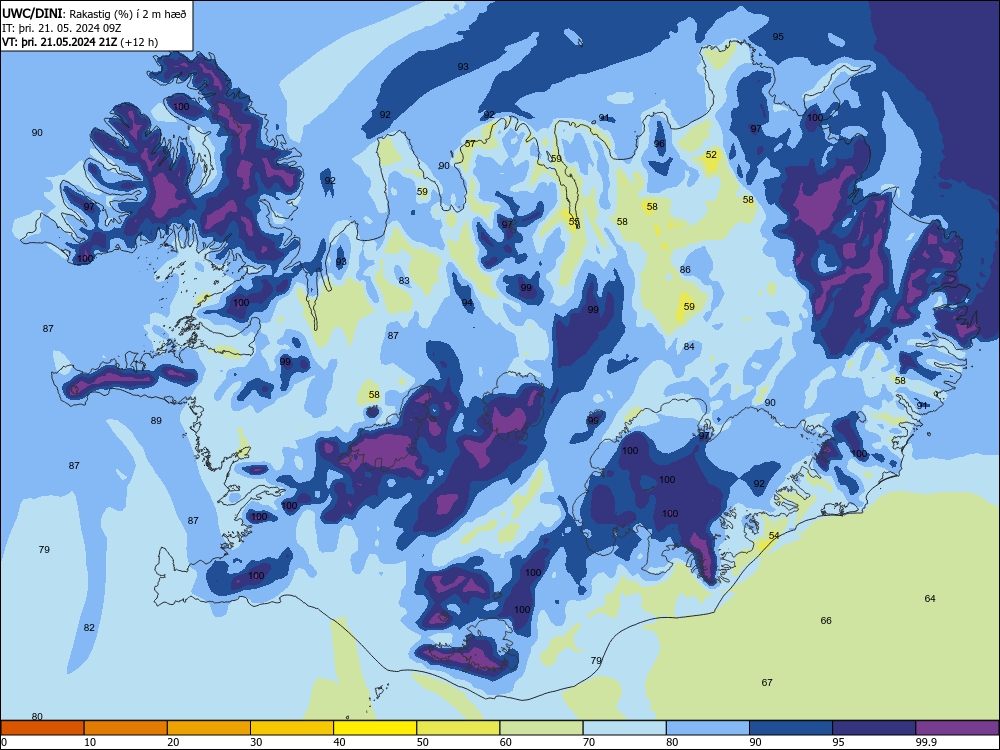The height and width of the screenshot is (750, 1000).
Task: Click the 30–40% golden legend swatch
Action: 292,728
